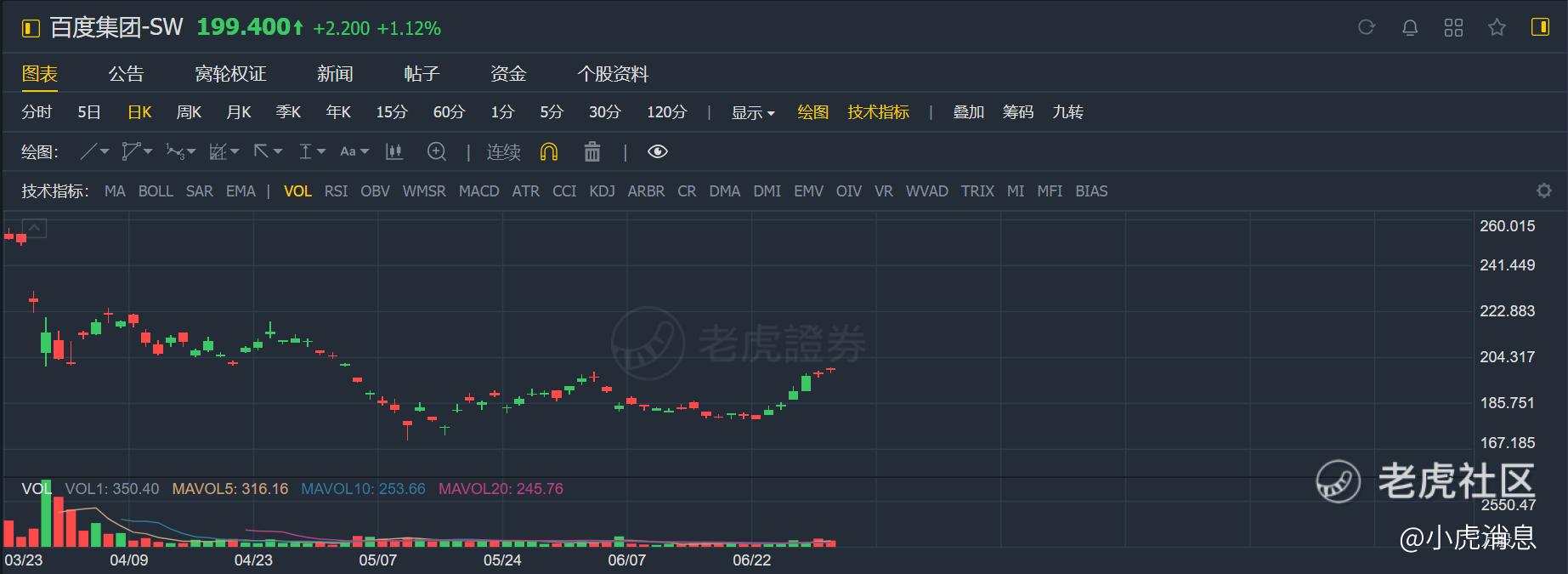Open the 帖子 posts tab
The width and height of the screenshot is (1568, 574).
coord(422,74)
